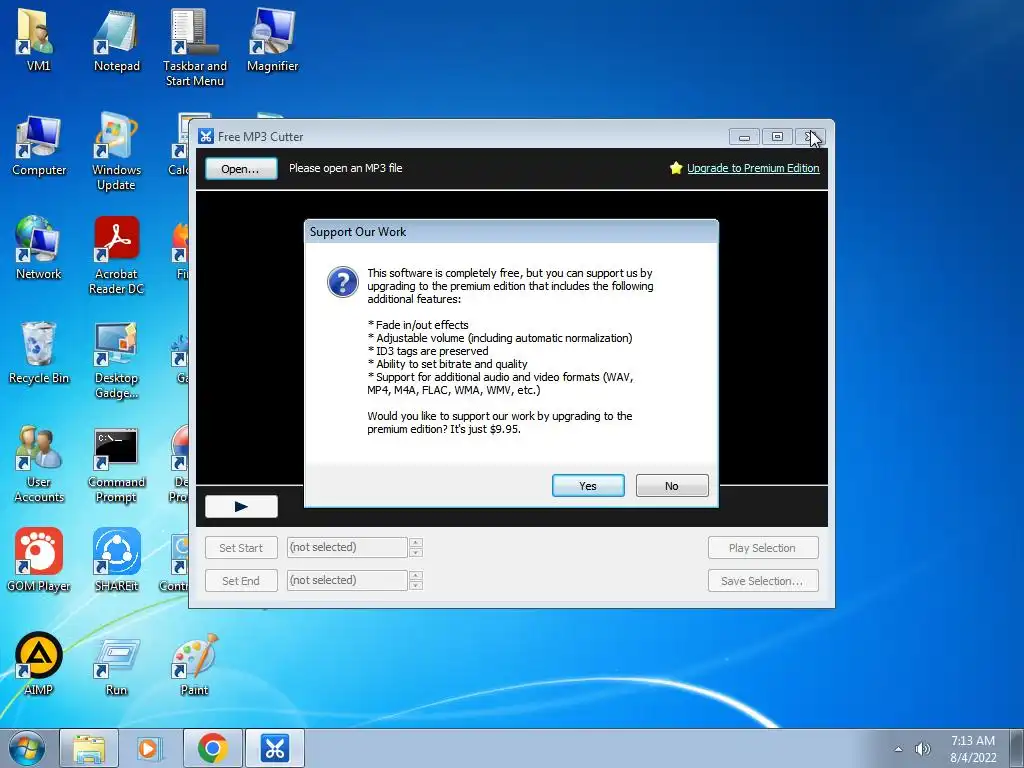
Task: Click the Set Start button
Action: click(241, 547)
